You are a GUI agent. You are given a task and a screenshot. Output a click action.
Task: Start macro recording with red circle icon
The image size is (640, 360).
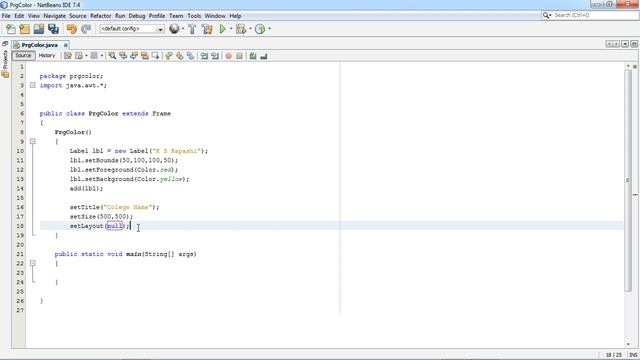point(229,56)
